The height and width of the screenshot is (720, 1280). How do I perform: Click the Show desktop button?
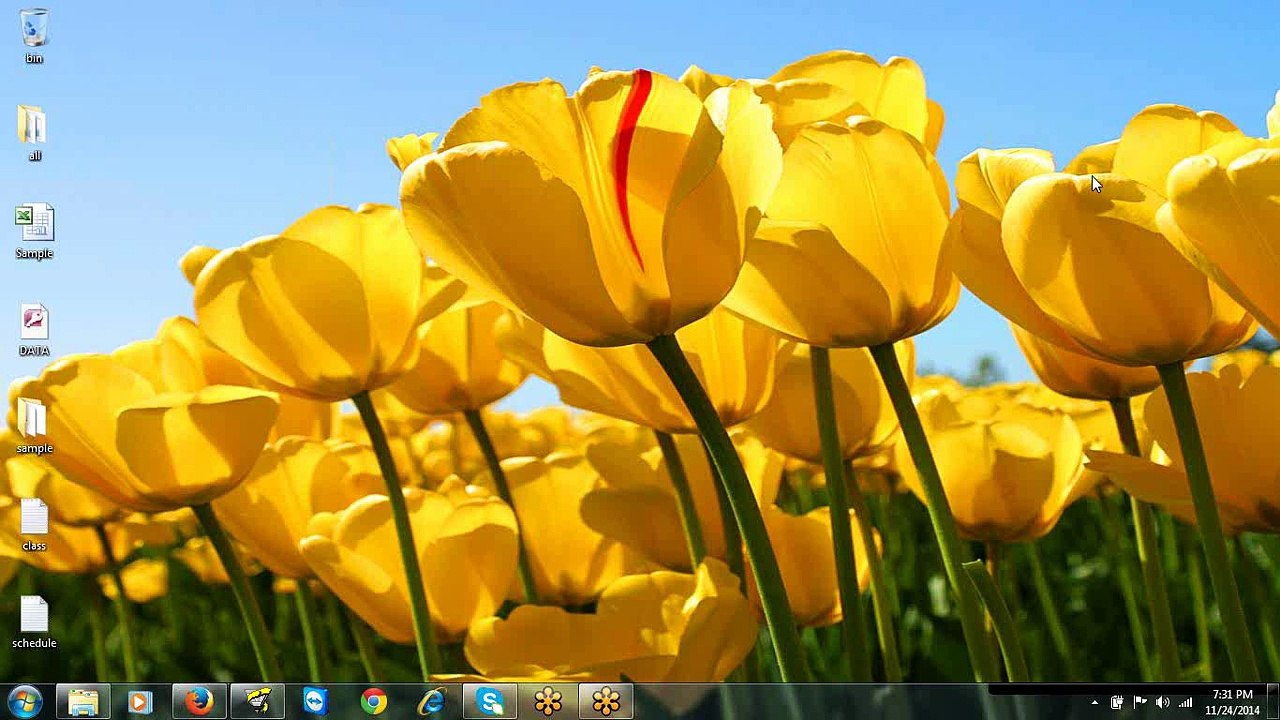(1273, 702)
